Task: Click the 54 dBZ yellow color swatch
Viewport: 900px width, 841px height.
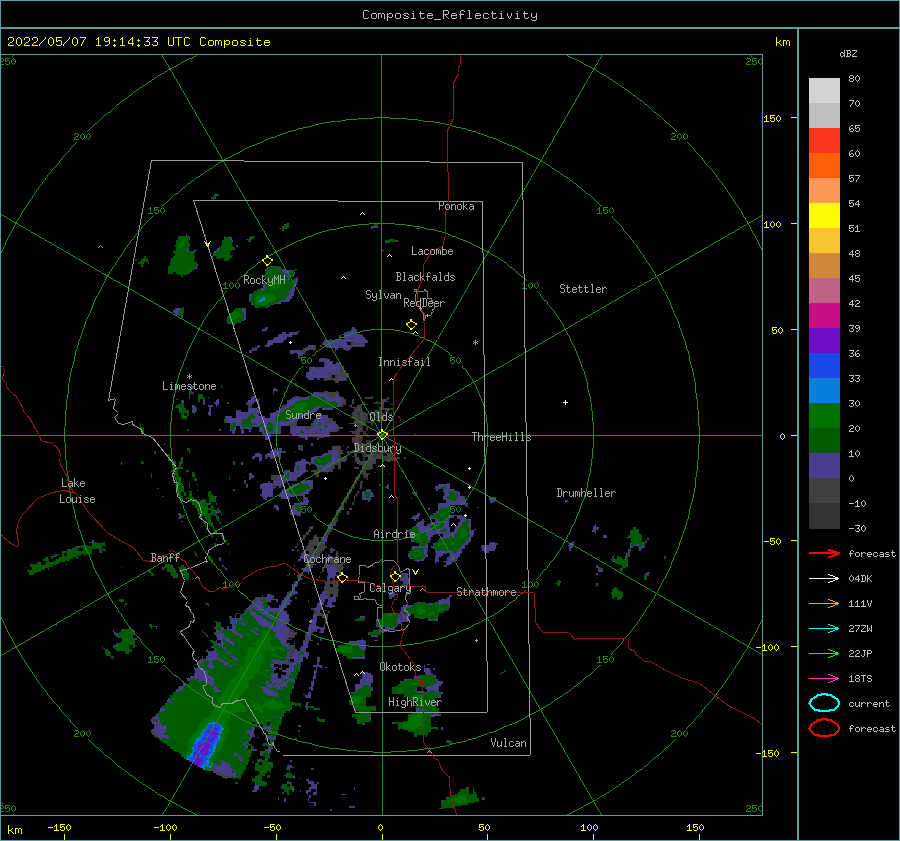Action: point(824,215)
